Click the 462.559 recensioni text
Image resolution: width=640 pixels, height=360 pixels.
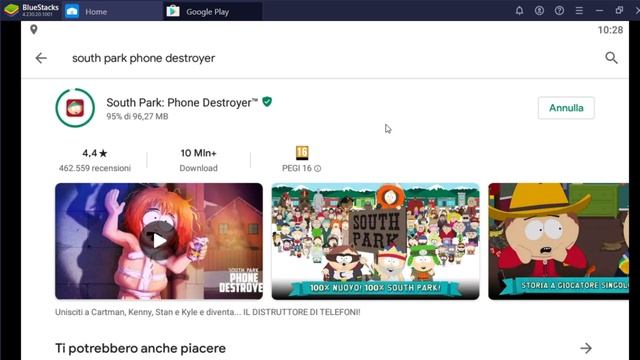click(95, 168)
